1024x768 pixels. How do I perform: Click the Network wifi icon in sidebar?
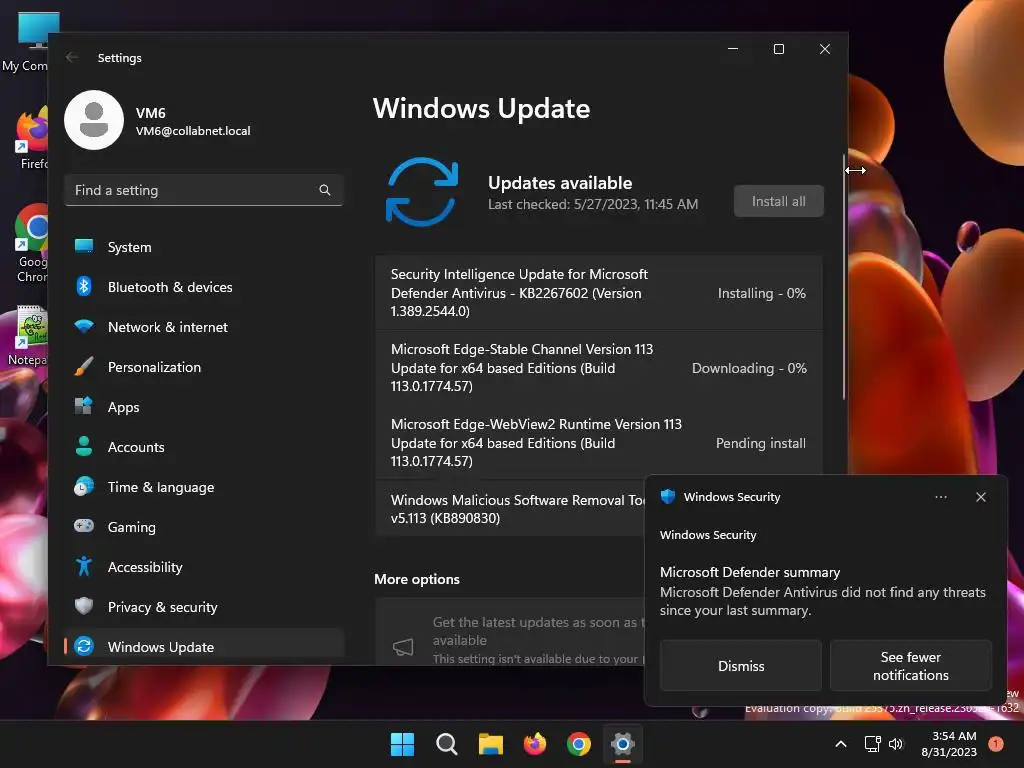tap(84, 326)
